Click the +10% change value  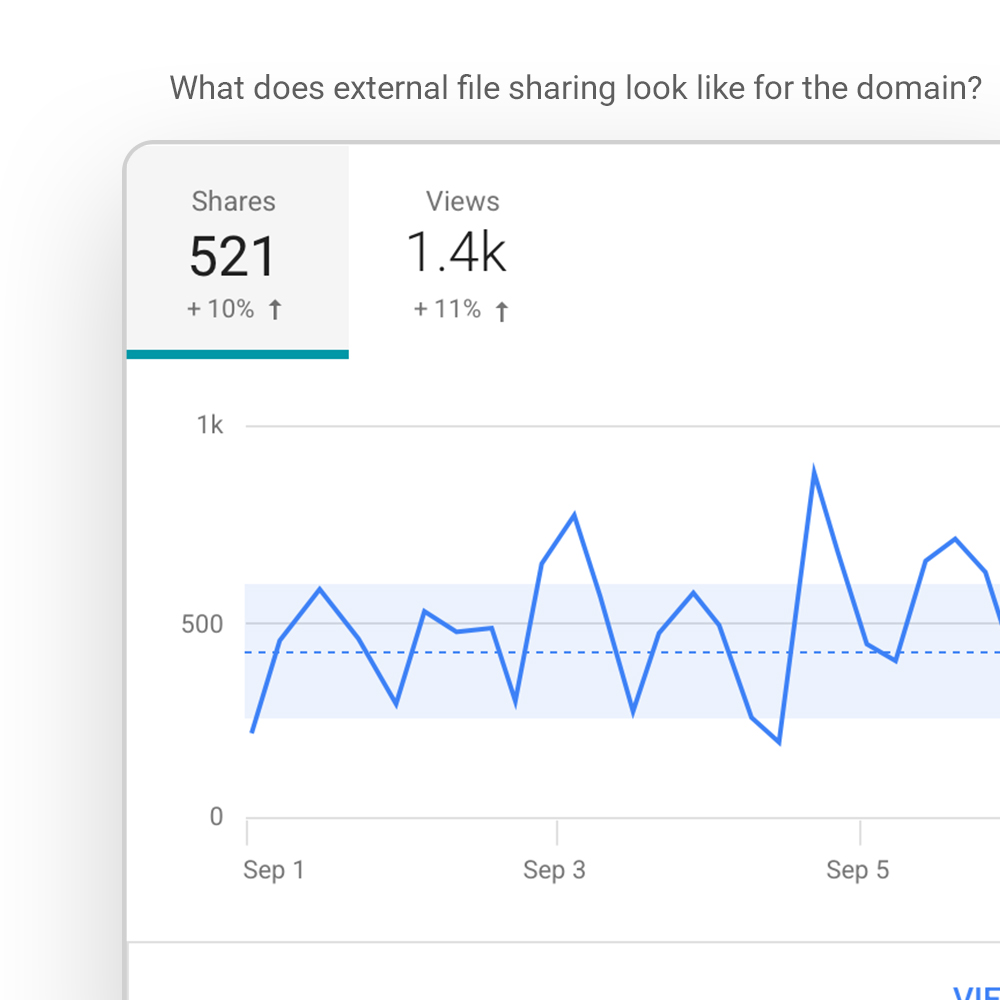(x=221, y=309)
